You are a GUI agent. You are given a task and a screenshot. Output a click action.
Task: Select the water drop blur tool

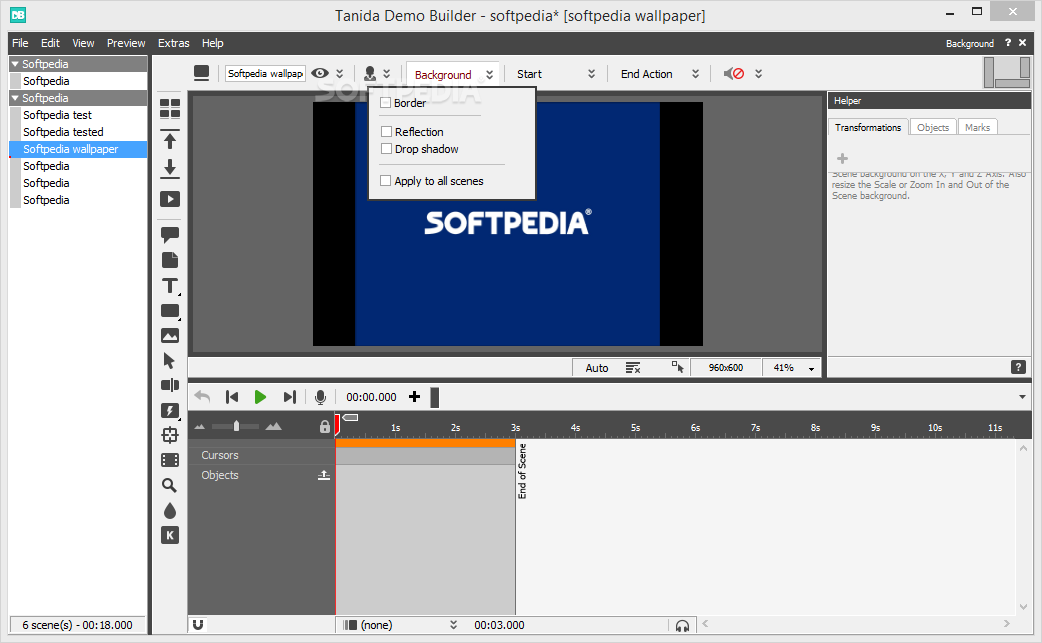click(x=170, y=510)
